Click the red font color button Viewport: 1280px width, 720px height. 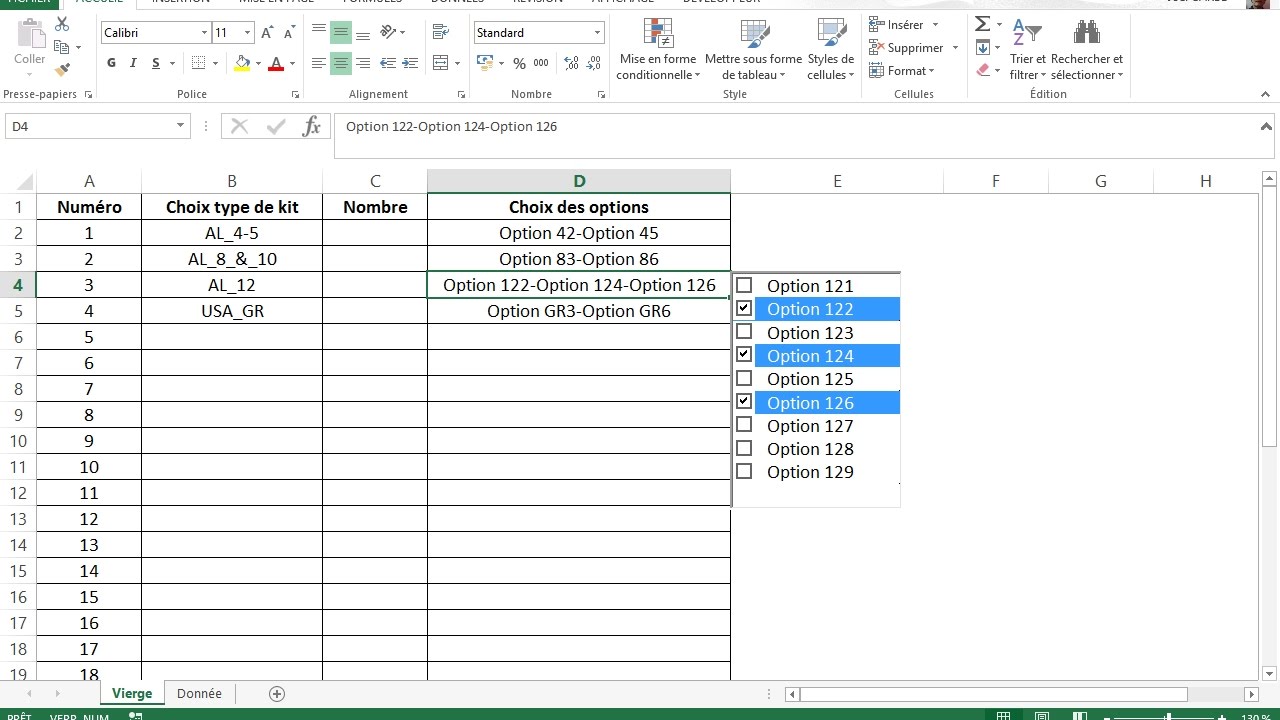pos(276,63)
